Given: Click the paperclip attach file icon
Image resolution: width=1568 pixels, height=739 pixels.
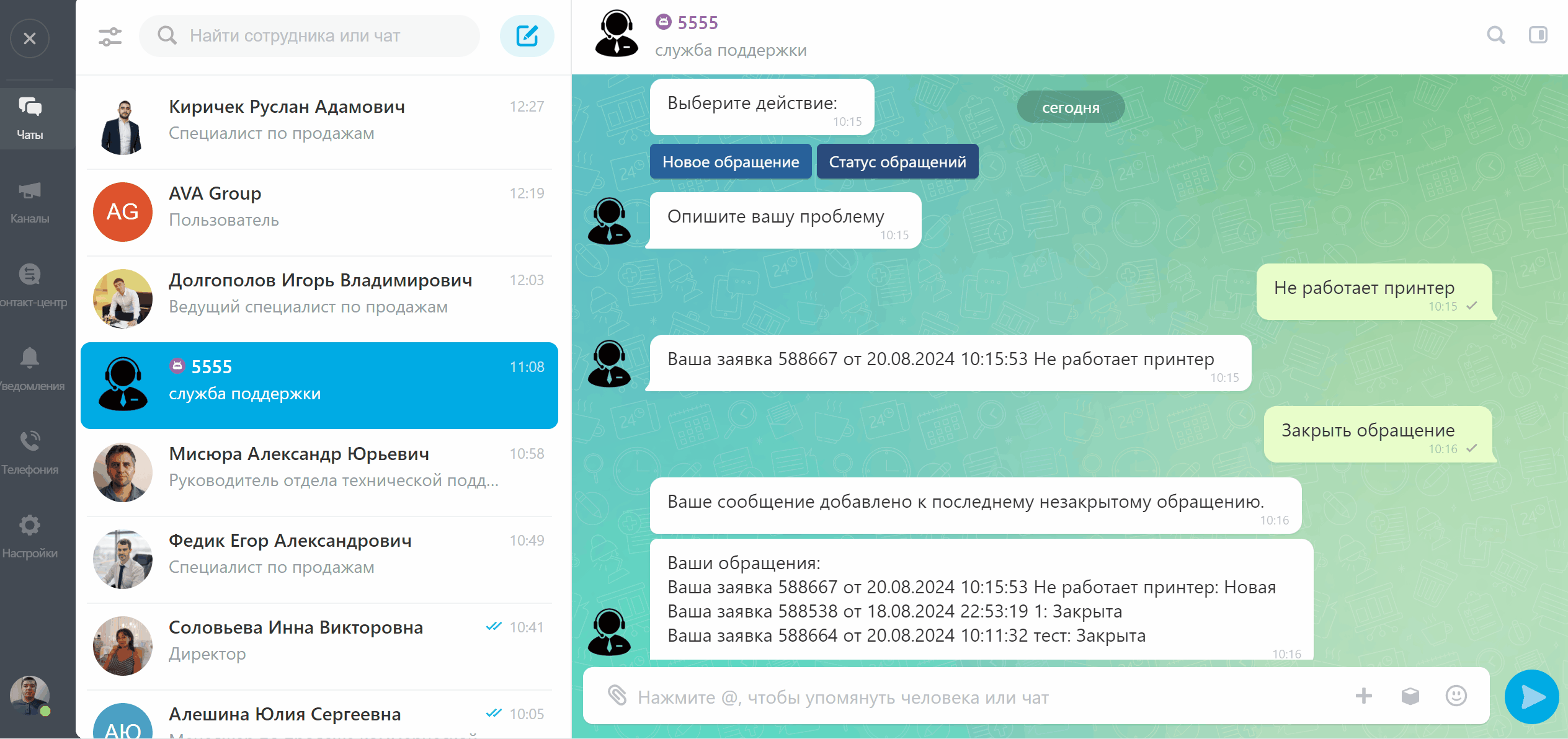Looking at the screenshot, I should click(x=617, y=696).
